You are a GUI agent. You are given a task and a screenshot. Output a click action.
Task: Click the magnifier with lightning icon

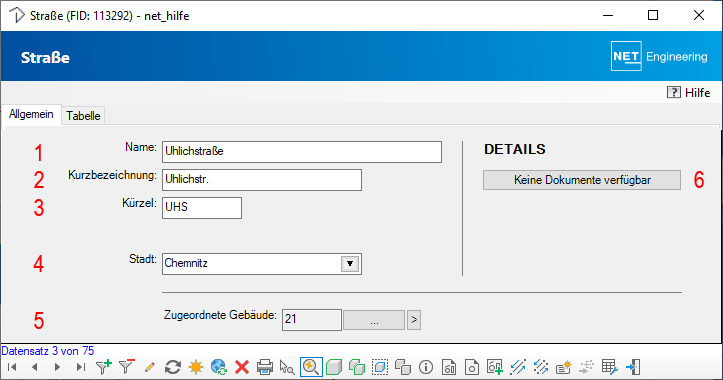pos(311,367)
